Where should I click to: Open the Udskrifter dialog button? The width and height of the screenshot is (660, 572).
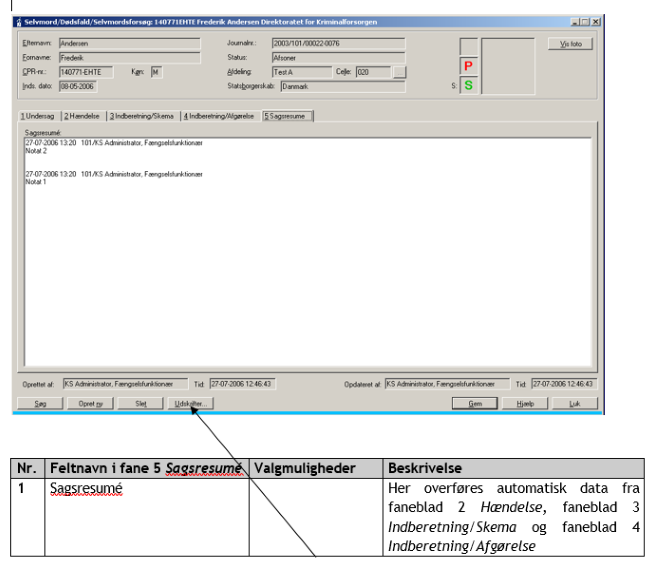[188, 404]
